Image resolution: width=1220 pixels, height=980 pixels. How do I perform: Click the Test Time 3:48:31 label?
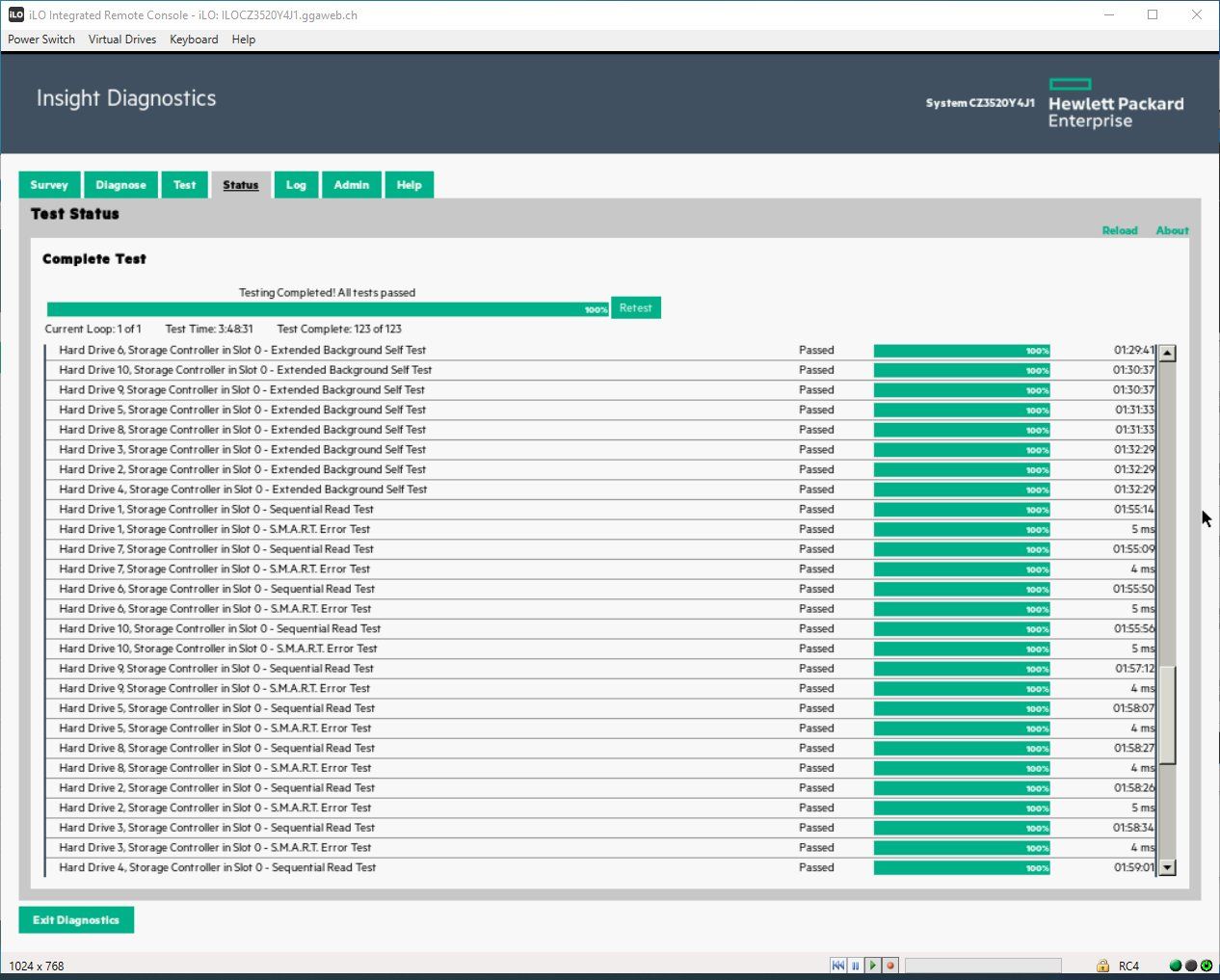[x=209, y=330]
